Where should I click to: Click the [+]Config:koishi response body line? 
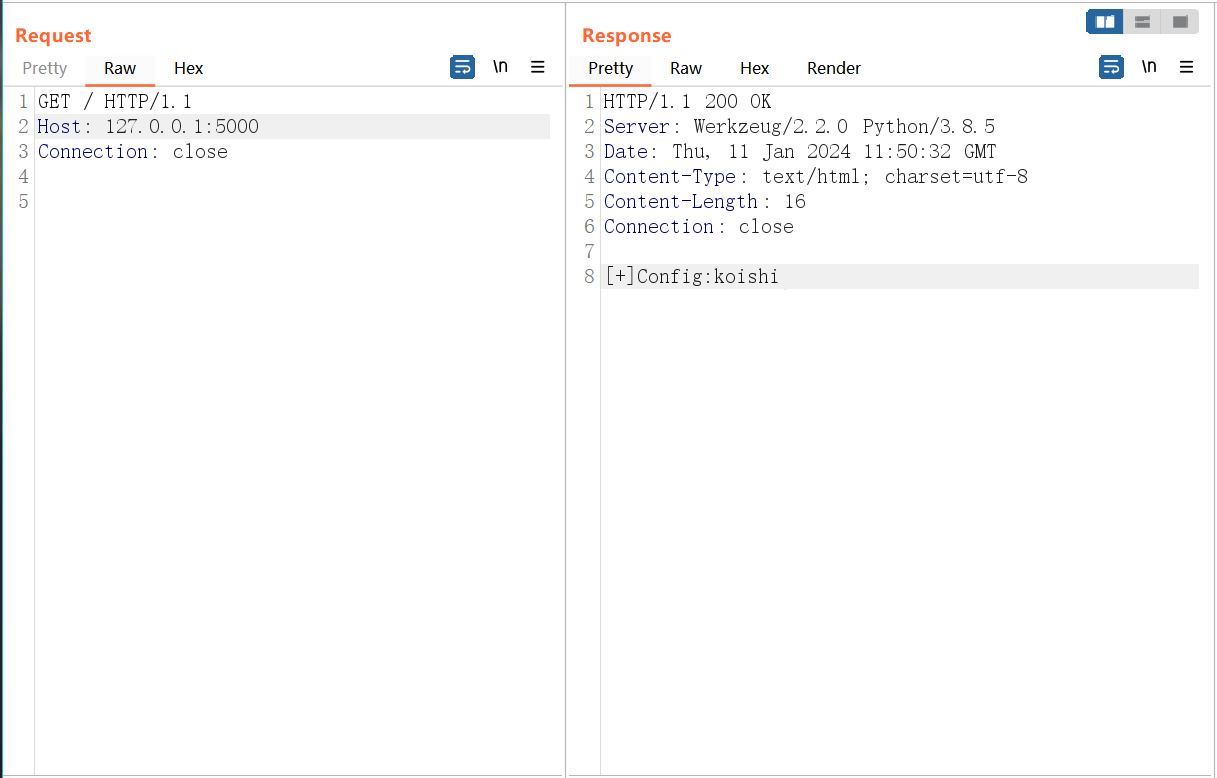tap(692, 277)
